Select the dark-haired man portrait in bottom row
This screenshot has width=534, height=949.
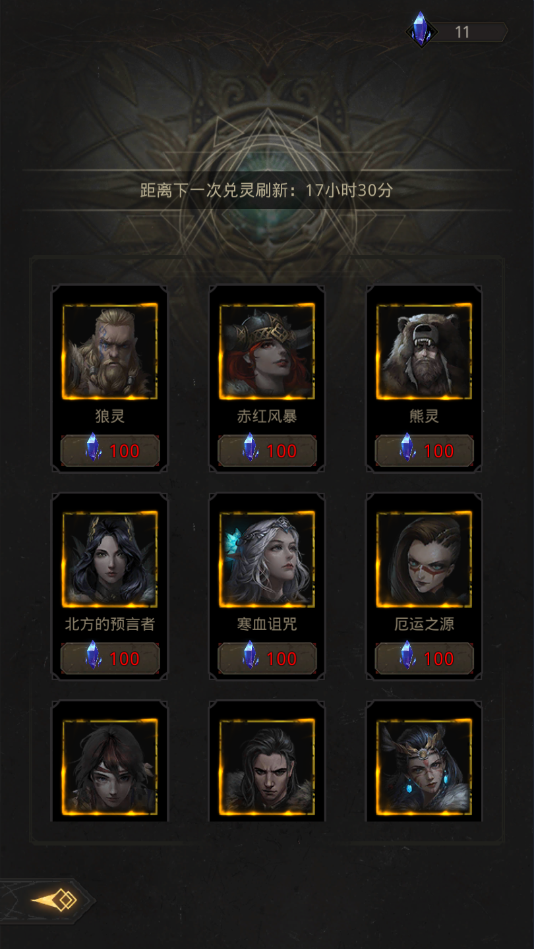[267, 767]
